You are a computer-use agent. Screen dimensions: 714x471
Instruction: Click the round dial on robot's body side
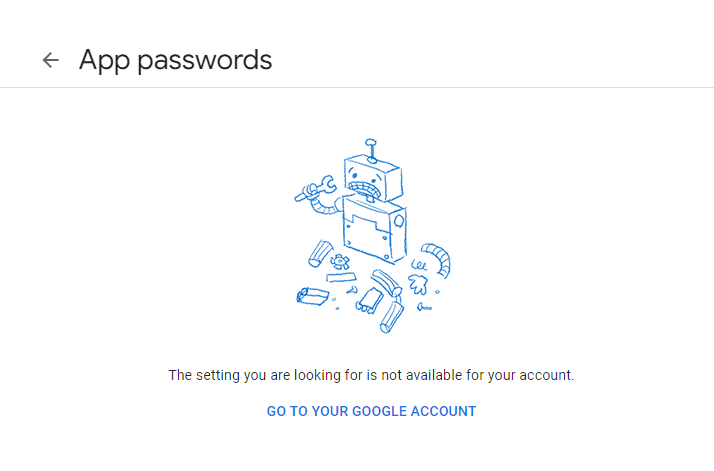tap(398, 220)
